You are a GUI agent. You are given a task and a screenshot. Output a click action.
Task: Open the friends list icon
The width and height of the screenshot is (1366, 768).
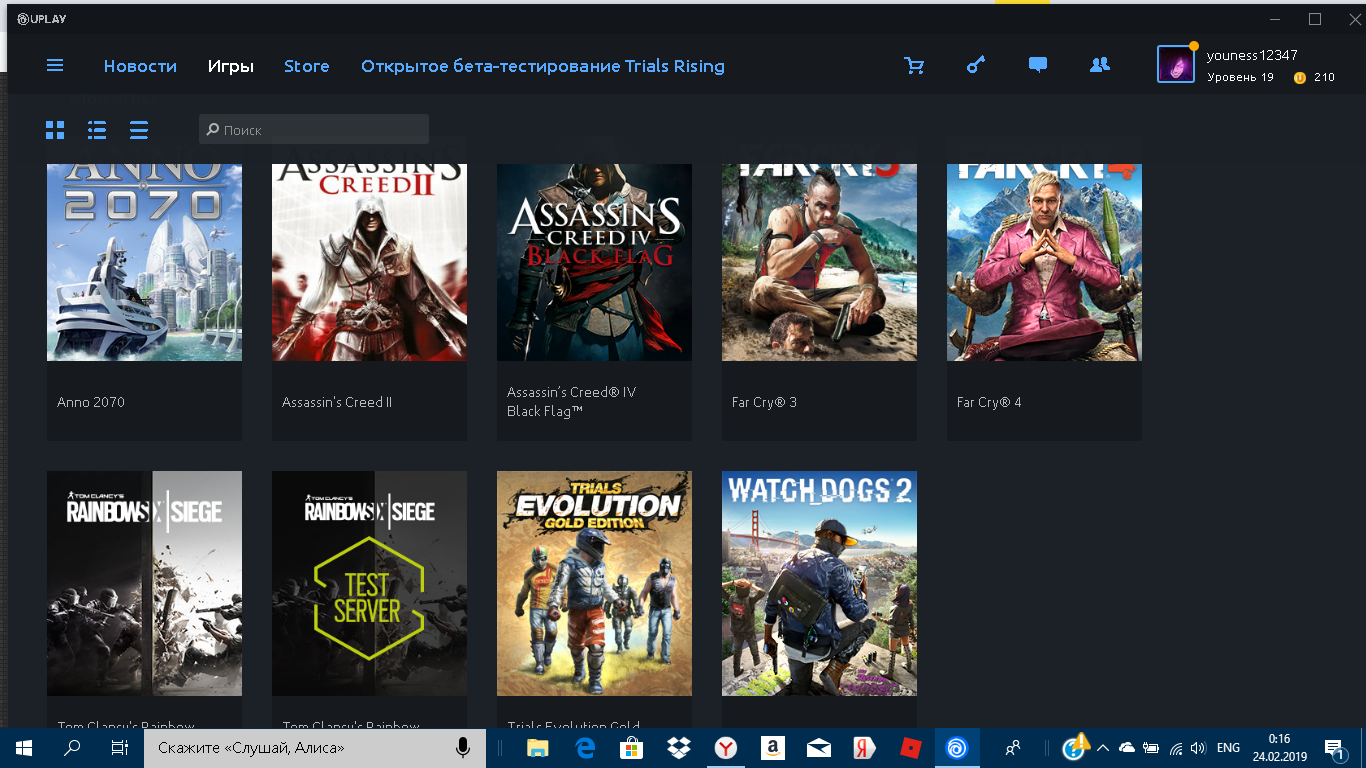[x=1100, y=66]
